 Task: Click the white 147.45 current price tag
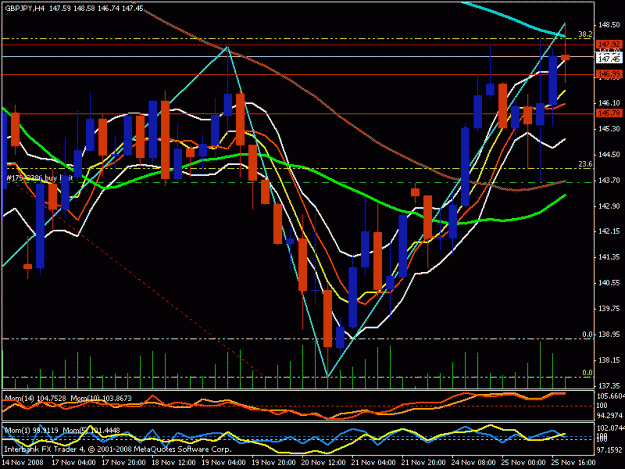click(x=609, y=59)
